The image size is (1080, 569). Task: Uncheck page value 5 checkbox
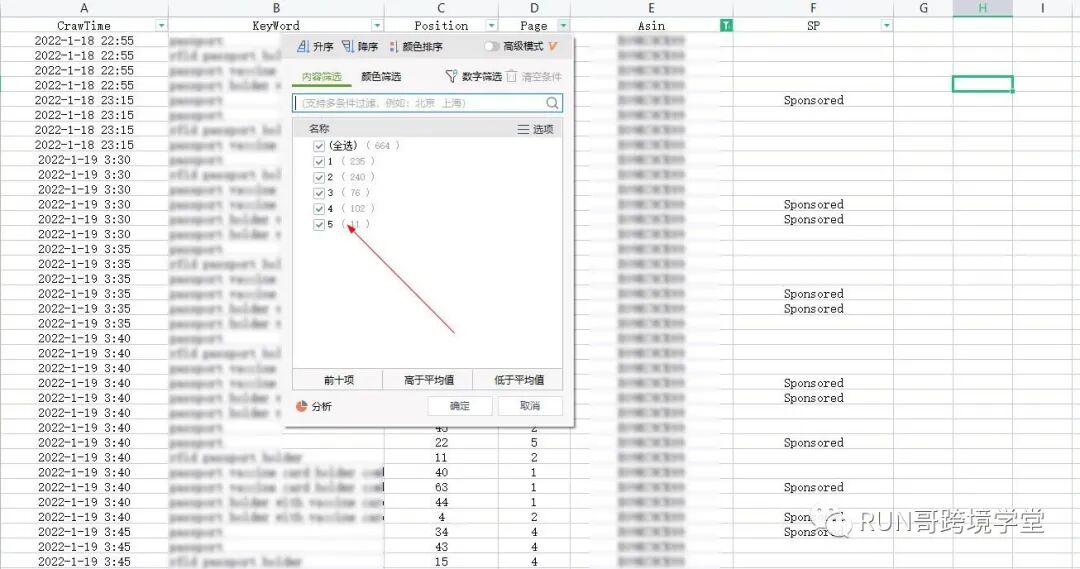(x=318, y=225)
